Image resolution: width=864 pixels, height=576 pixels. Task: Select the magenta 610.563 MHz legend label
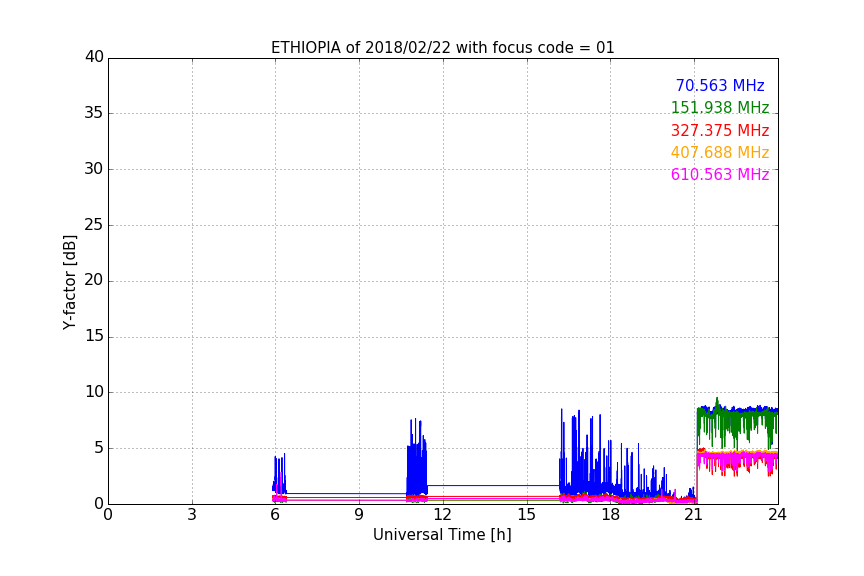click(720, 174)
